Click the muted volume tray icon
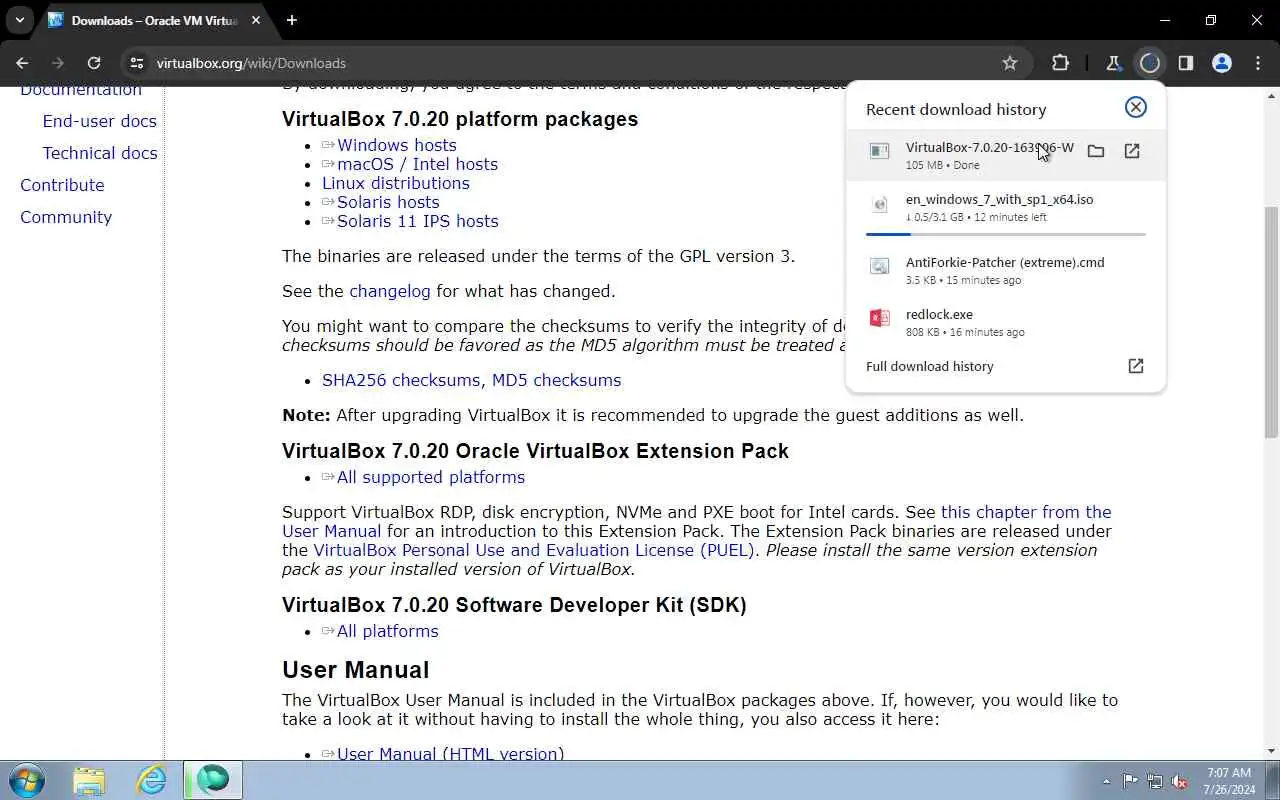Screen dimensions: 1280x800 click(x=1180, y=781)
